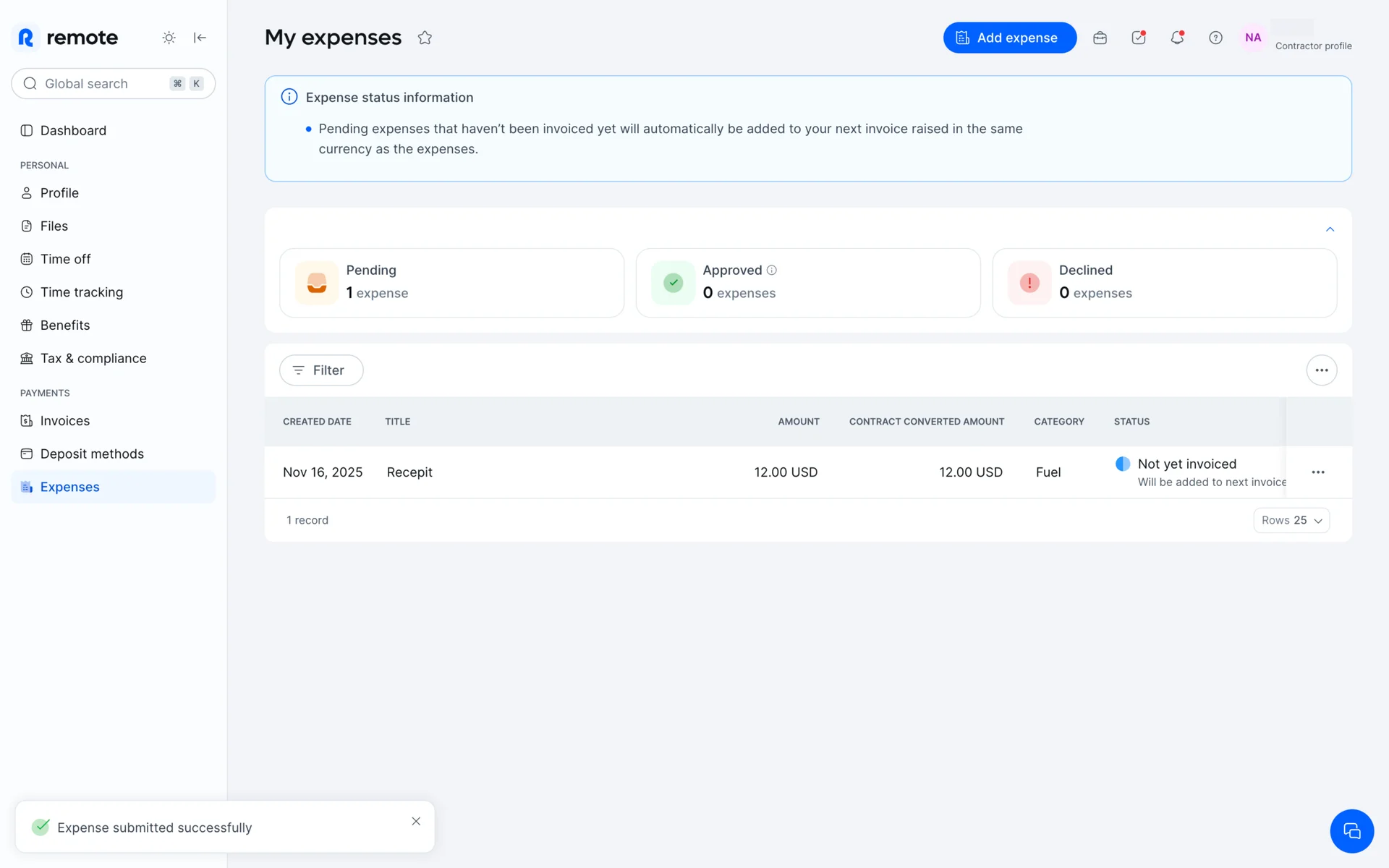Click the Global search field
This screenshot has height=868, width=1389.
coord(101,84)
